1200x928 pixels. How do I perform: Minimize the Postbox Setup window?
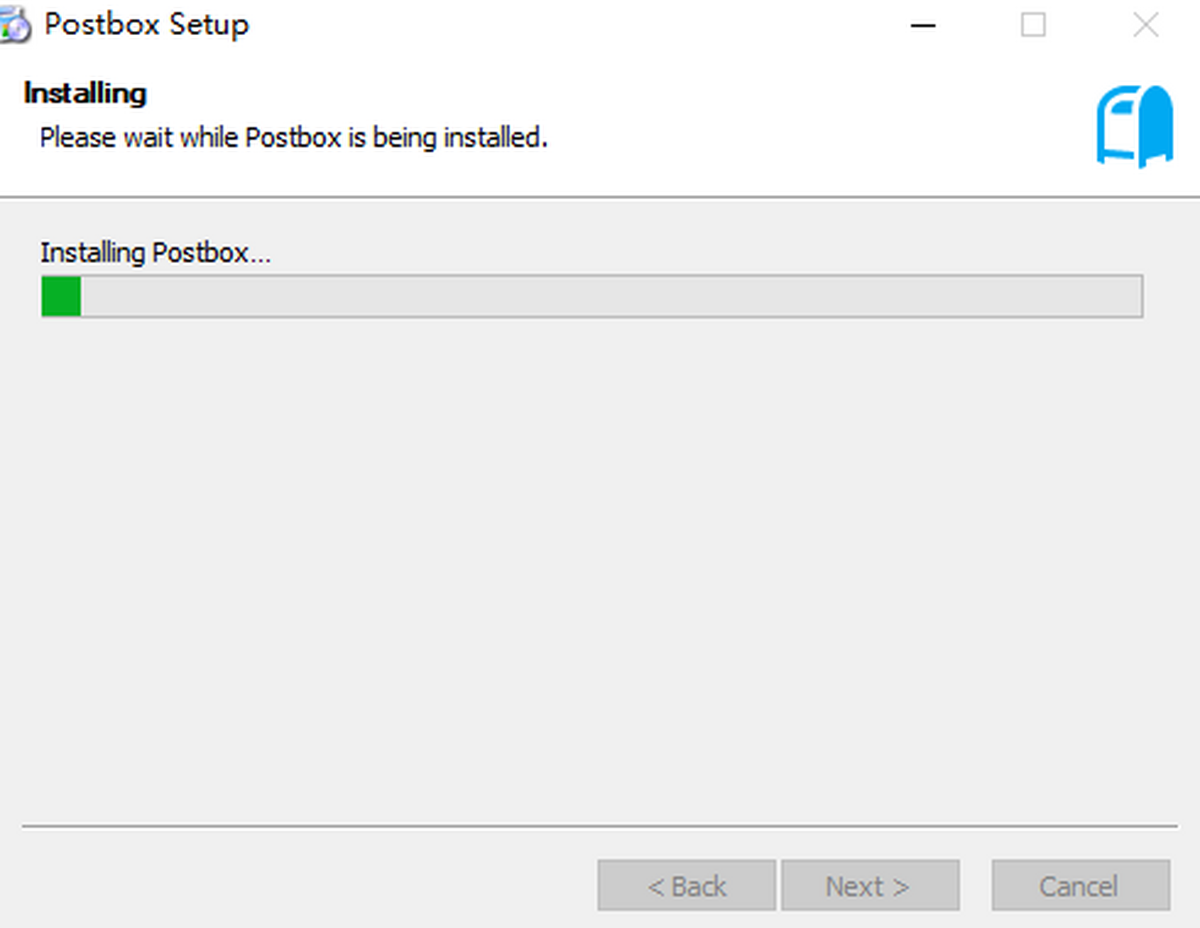point(923,25)
